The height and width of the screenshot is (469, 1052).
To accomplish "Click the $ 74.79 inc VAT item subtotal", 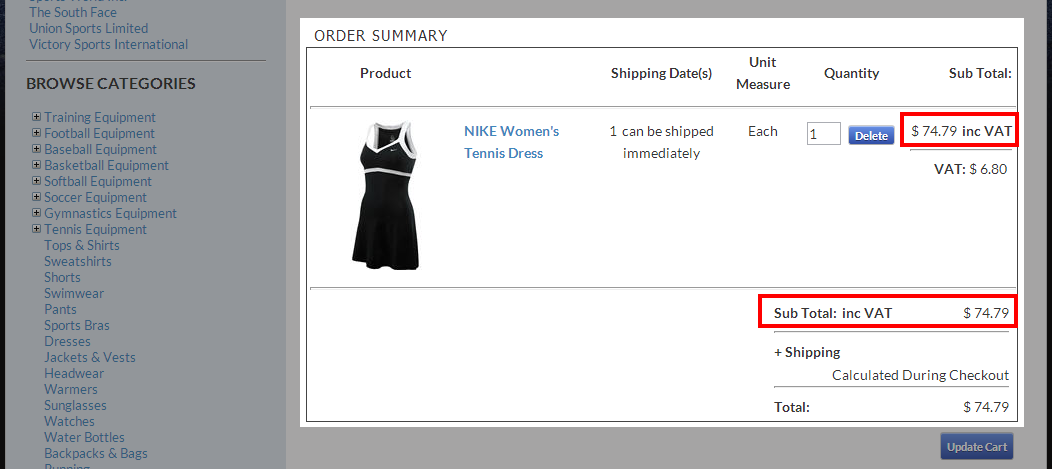I will pos(961,132).
